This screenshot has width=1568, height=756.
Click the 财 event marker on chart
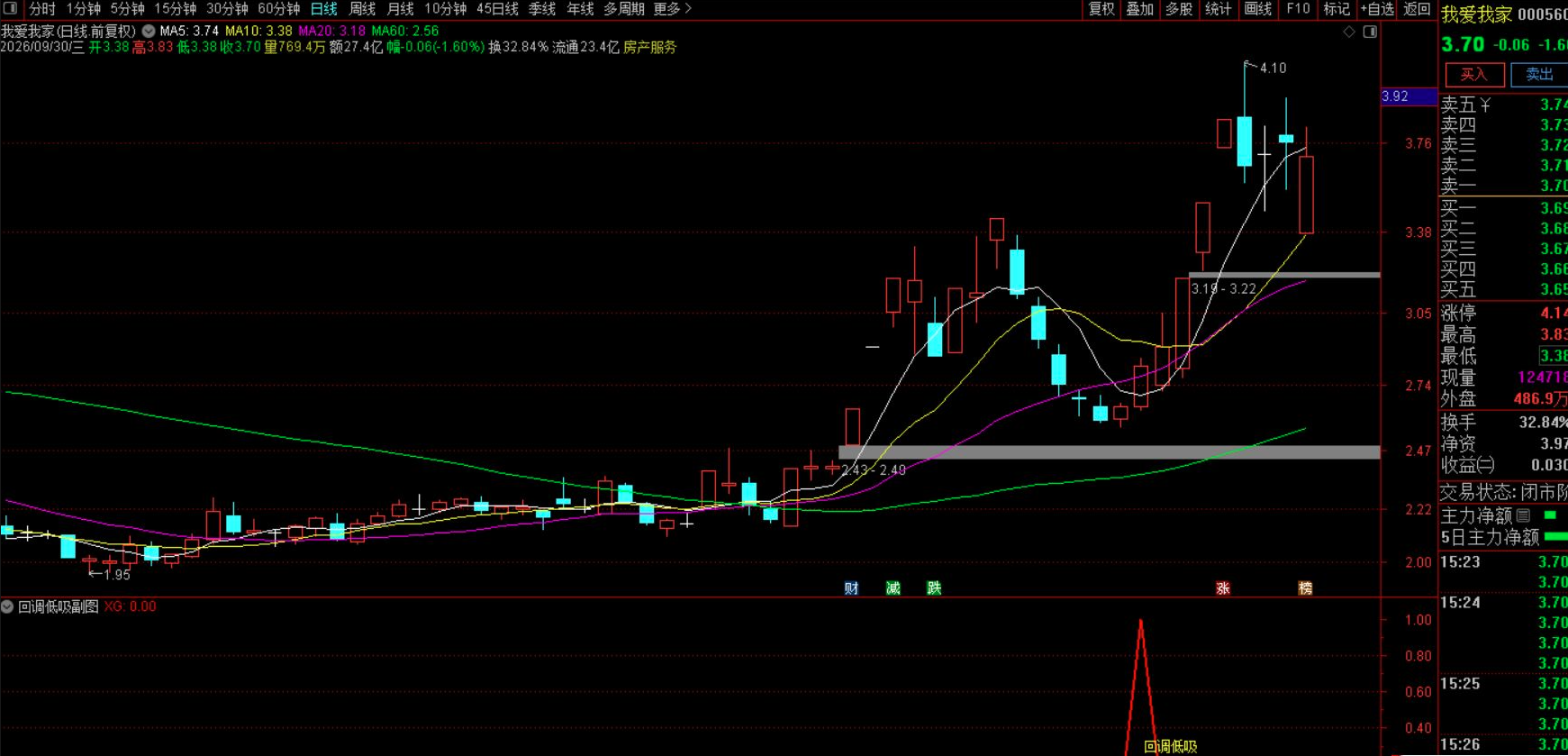coord(851,588)
